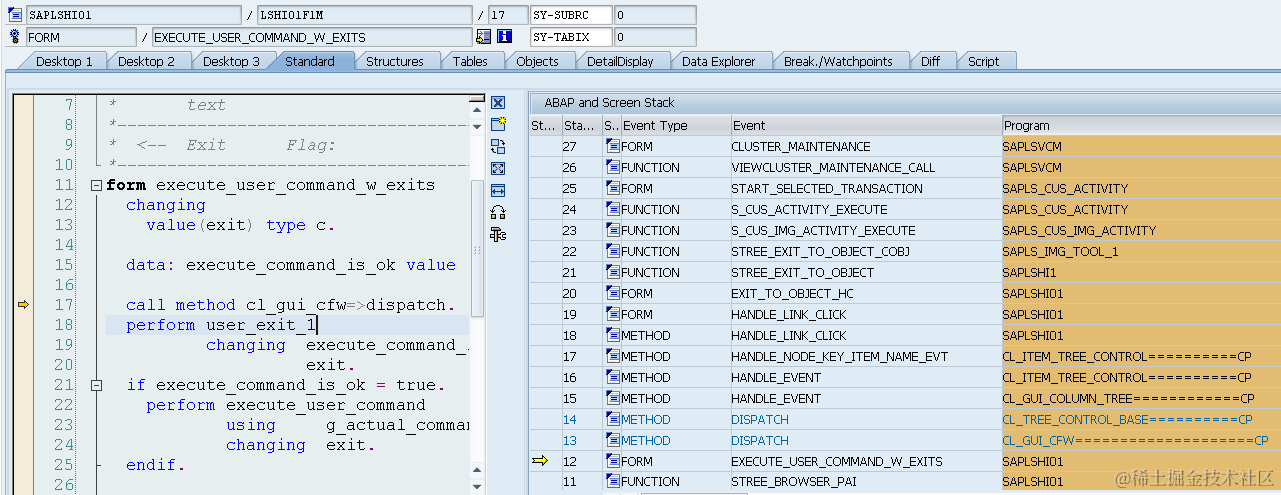The height and width of the screenshot is (495, 1281).
Task: Maximize the tool horizontally
Action: [498, 190]
